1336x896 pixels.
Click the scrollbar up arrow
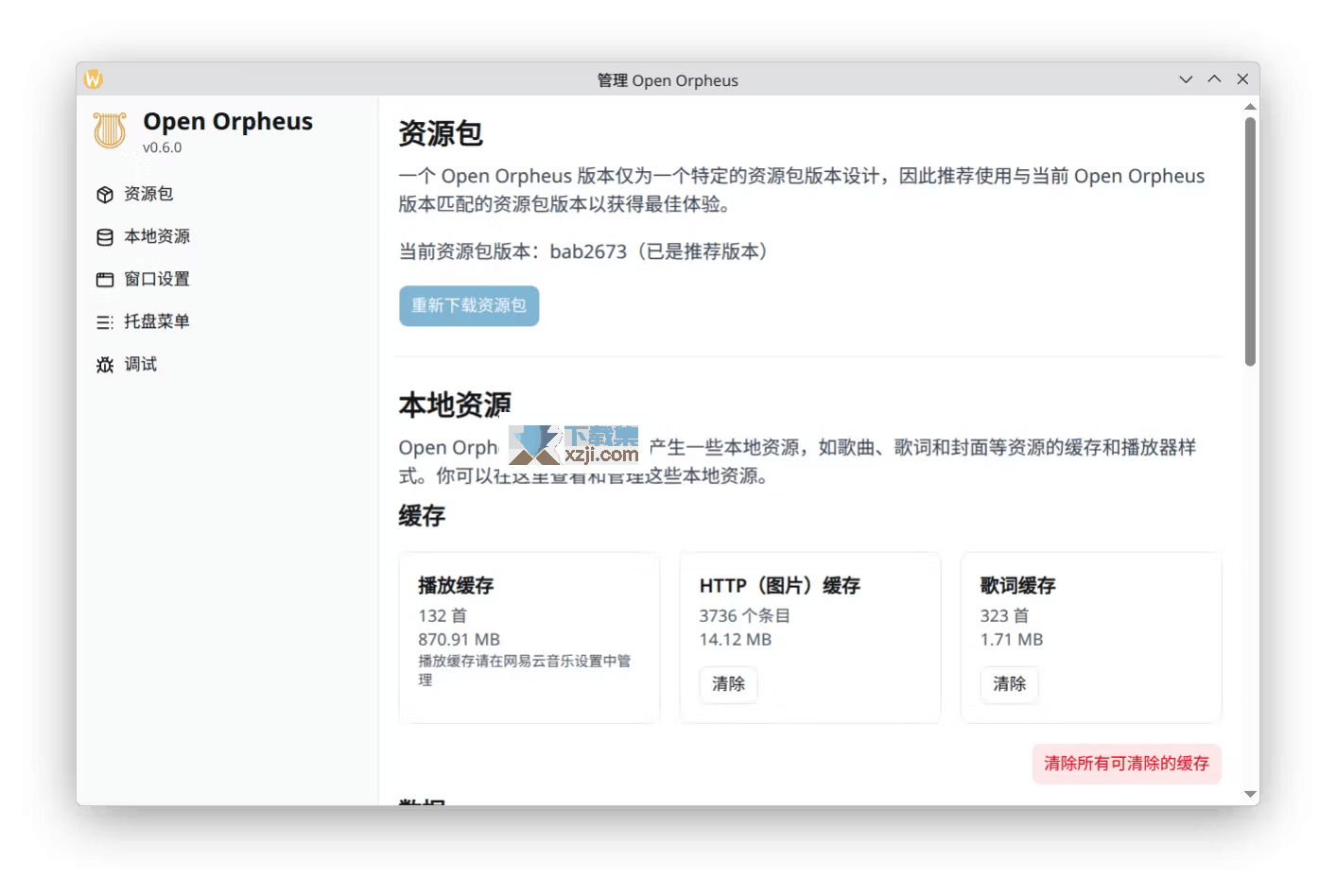click(1250, 107)
